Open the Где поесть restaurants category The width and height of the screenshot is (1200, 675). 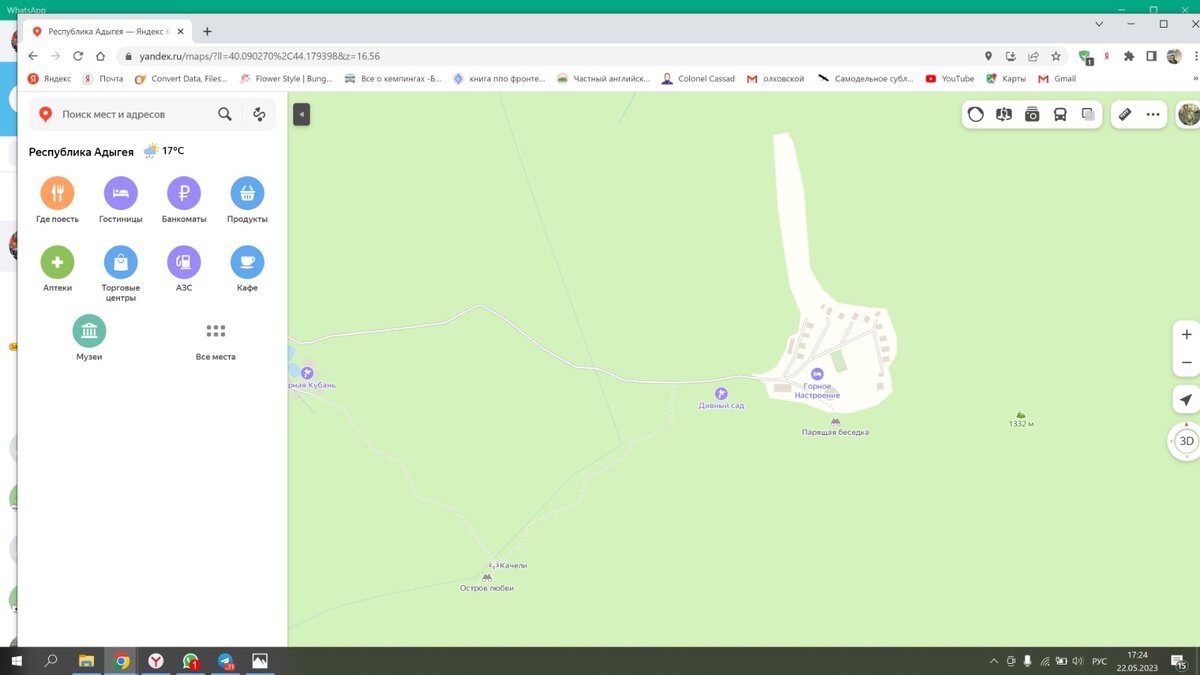pos(57,200)
